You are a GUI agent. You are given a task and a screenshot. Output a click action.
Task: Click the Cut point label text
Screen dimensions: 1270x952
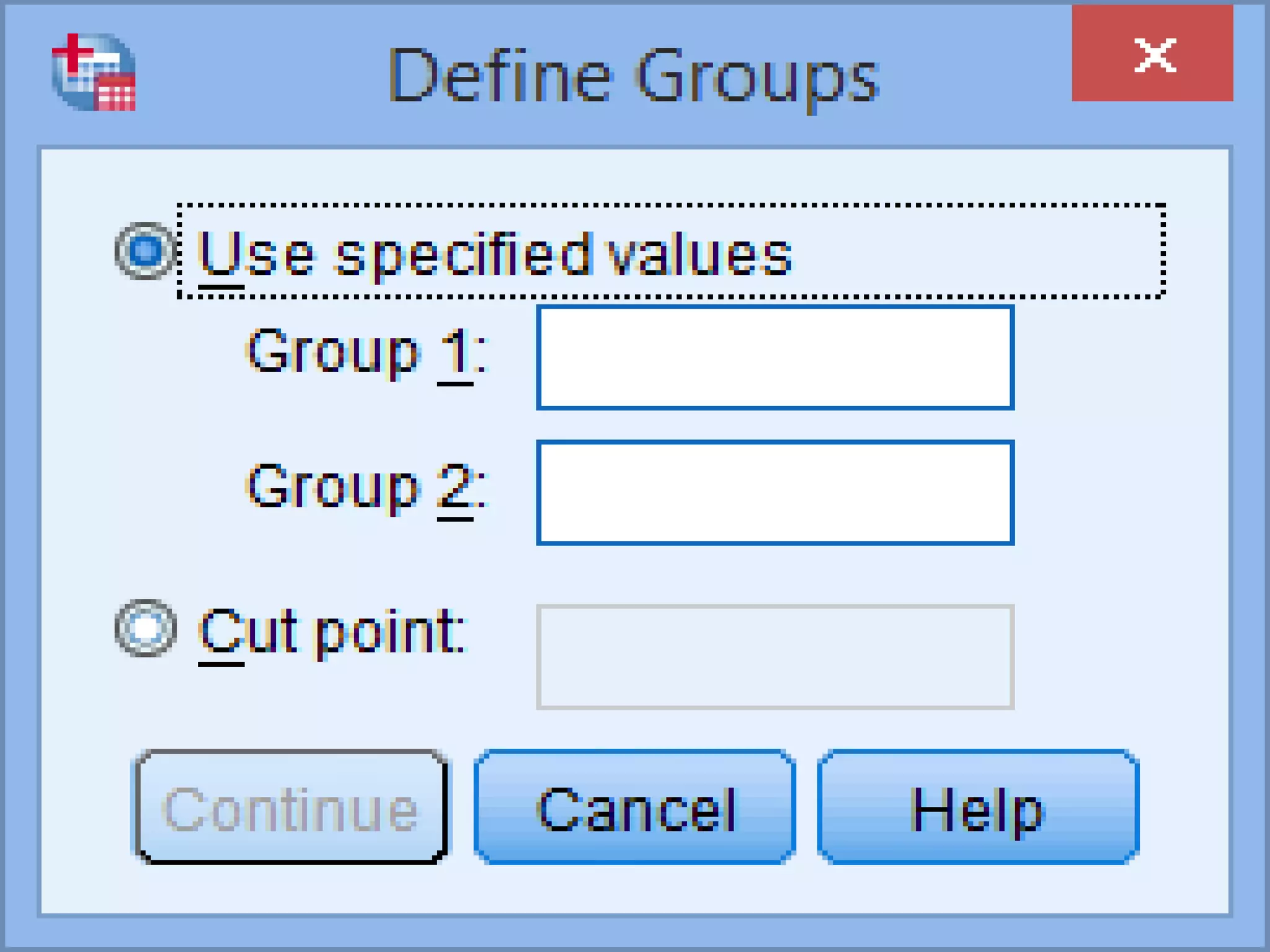(332, 632)
